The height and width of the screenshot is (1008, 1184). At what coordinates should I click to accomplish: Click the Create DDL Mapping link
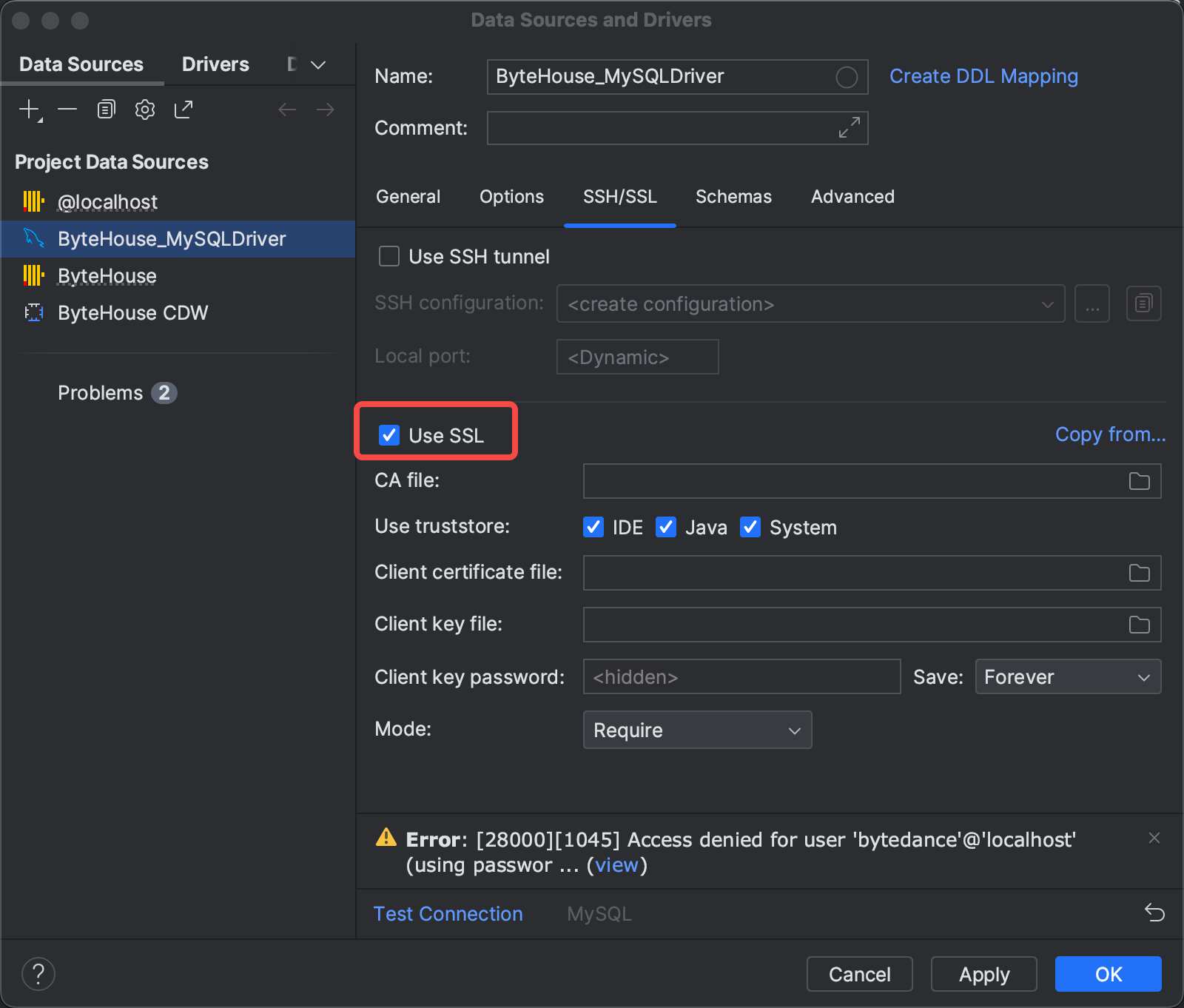[983, 76]
